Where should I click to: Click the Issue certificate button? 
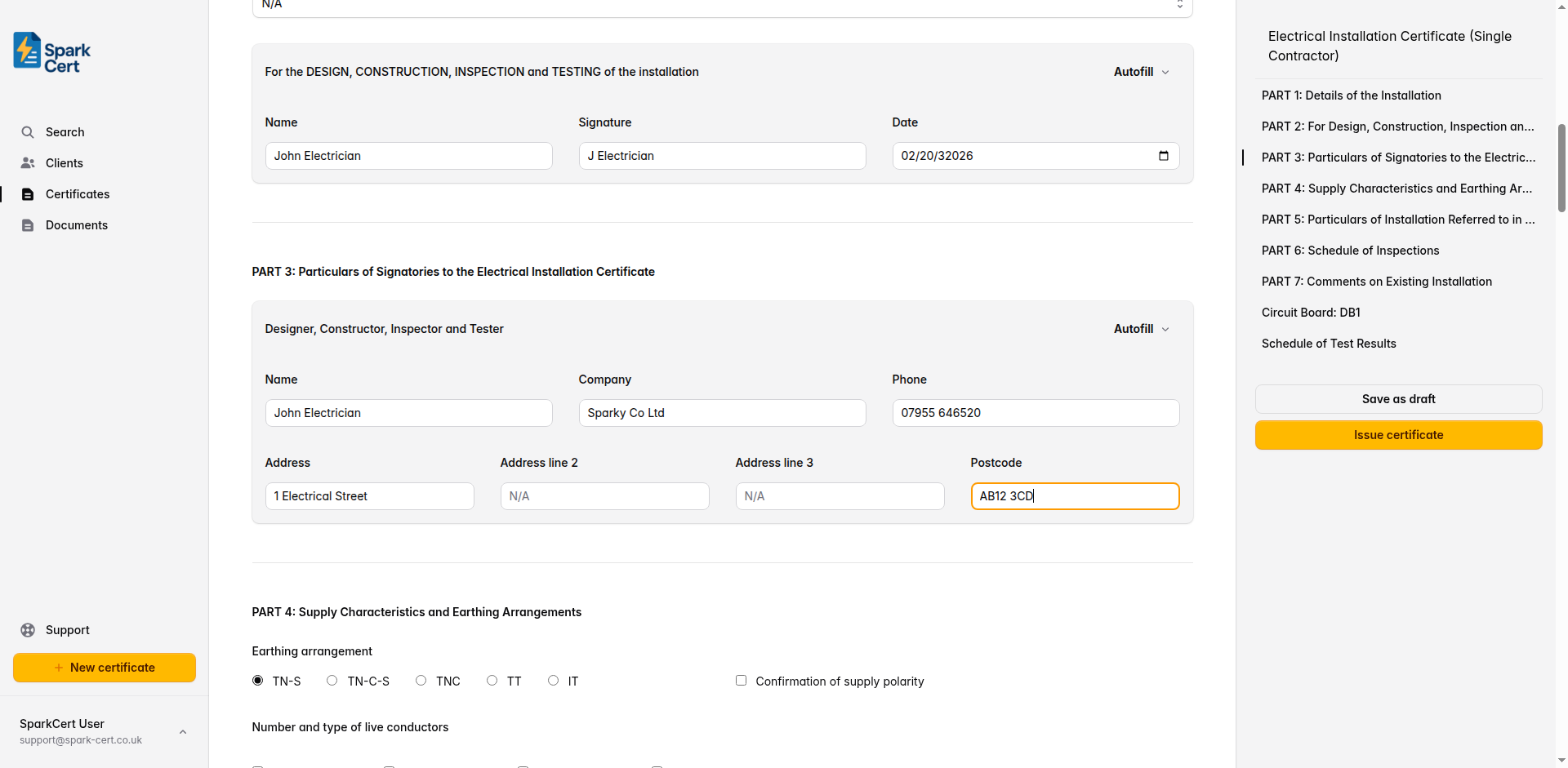[x=1398, y=434]
